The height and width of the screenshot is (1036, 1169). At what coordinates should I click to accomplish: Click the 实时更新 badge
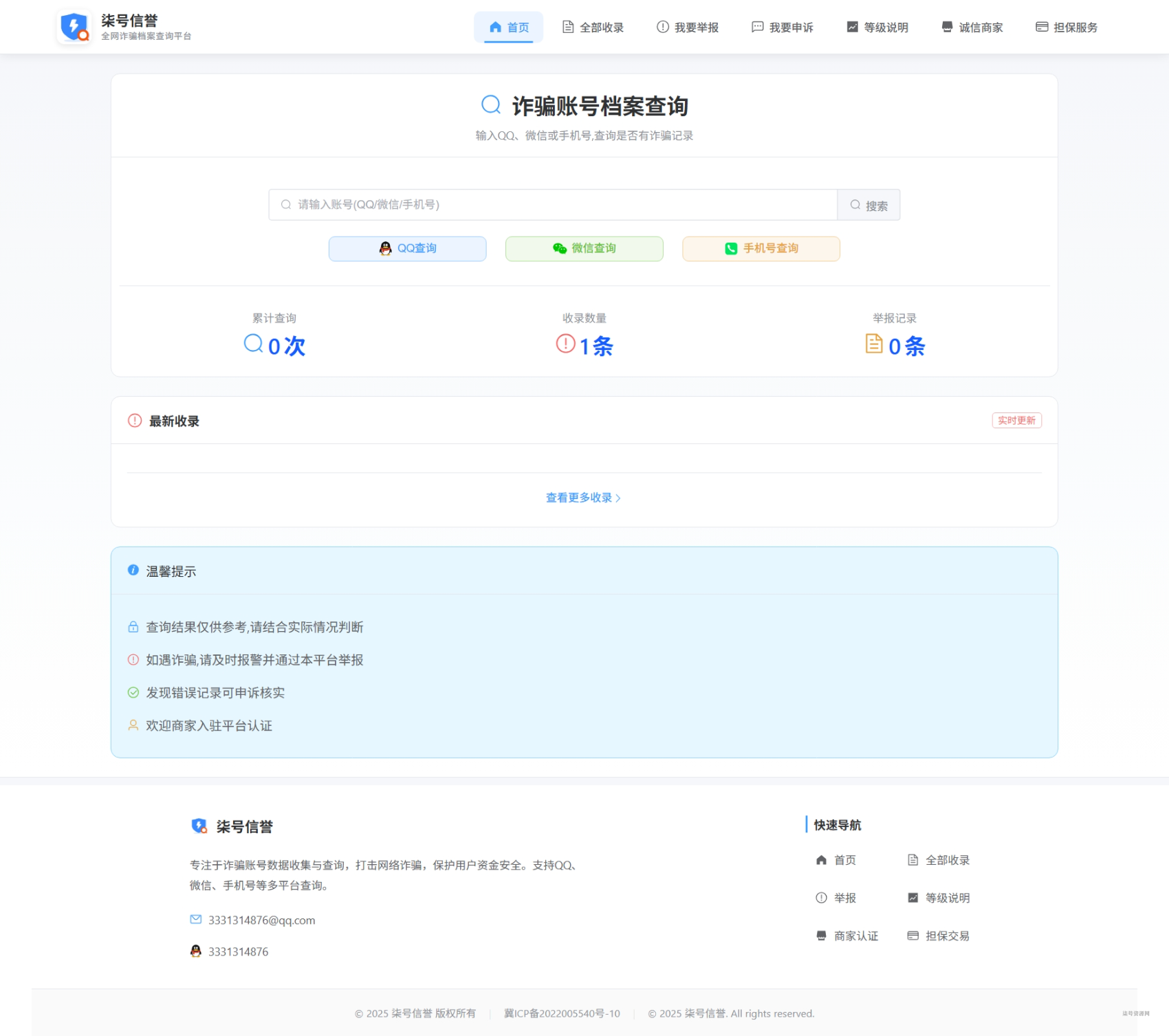(1016, 420)
